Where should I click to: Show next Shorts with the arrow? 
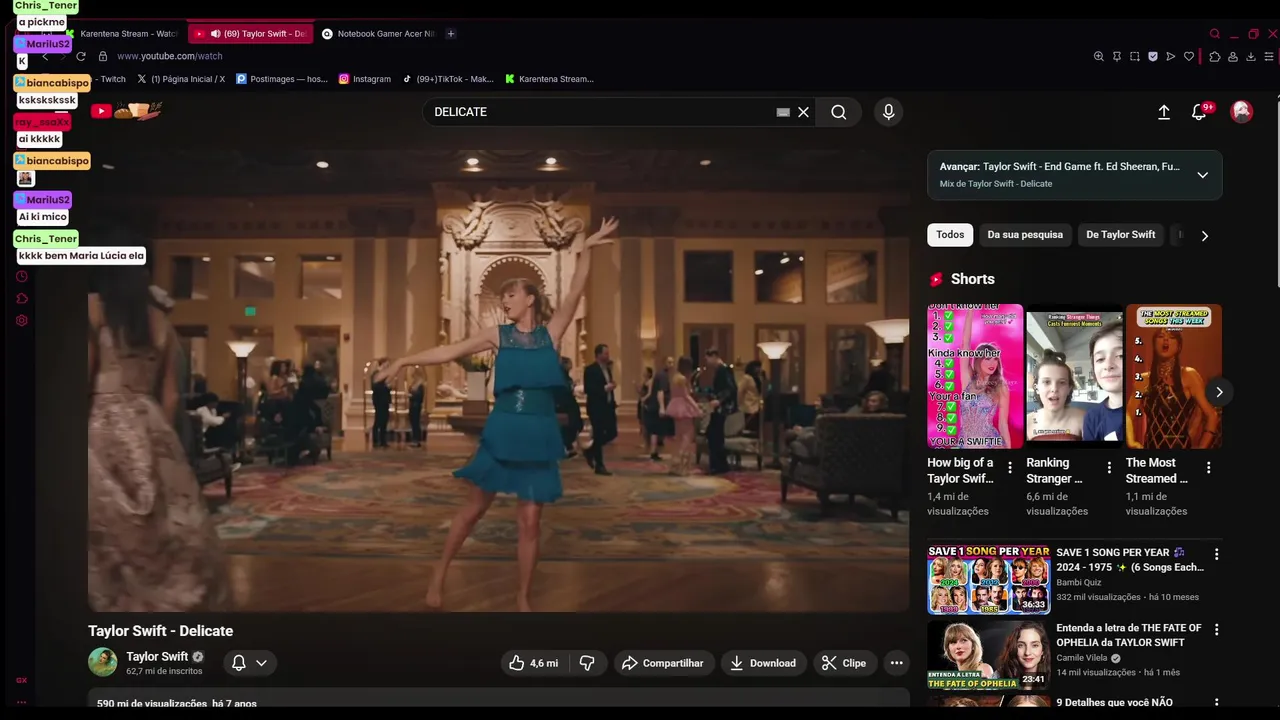click(x=1219, y=392)
